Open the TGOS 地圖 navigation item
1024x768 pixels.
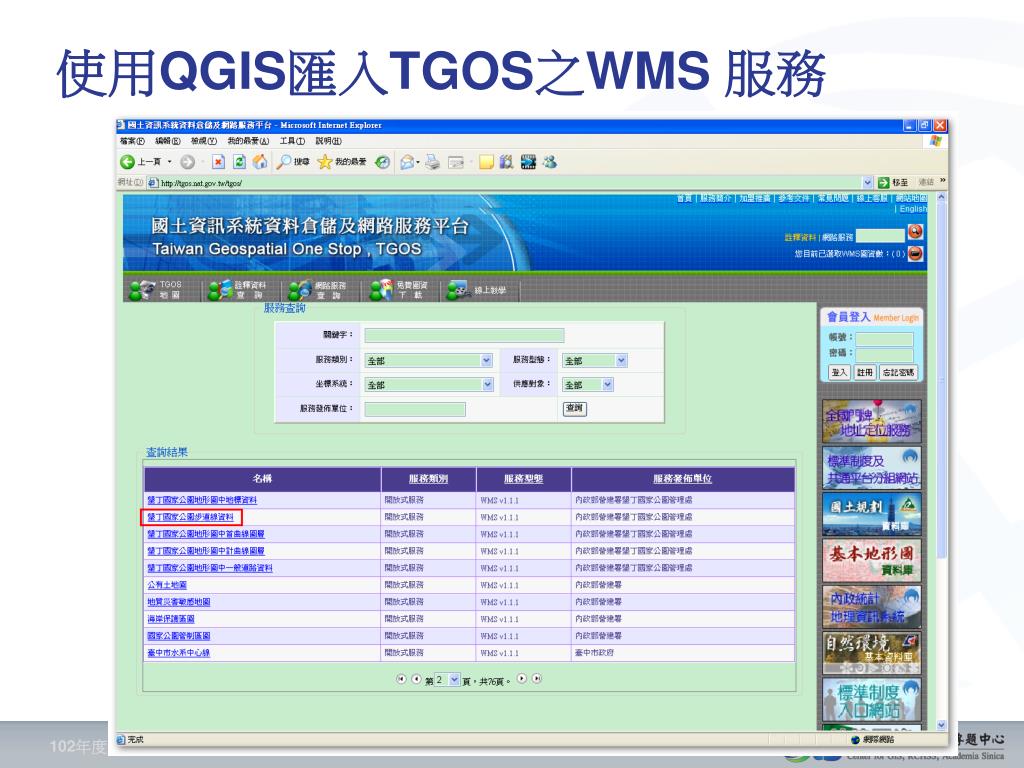pos(156,289)
